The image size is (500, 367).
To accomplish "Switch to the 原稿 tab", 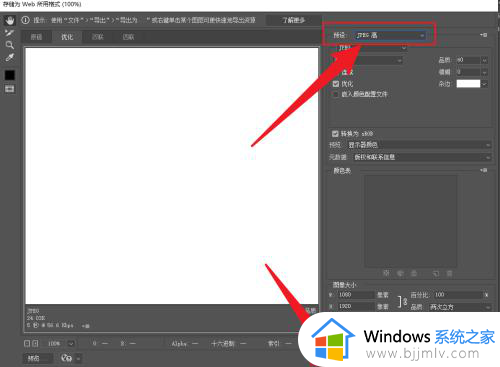I will 36,37.
